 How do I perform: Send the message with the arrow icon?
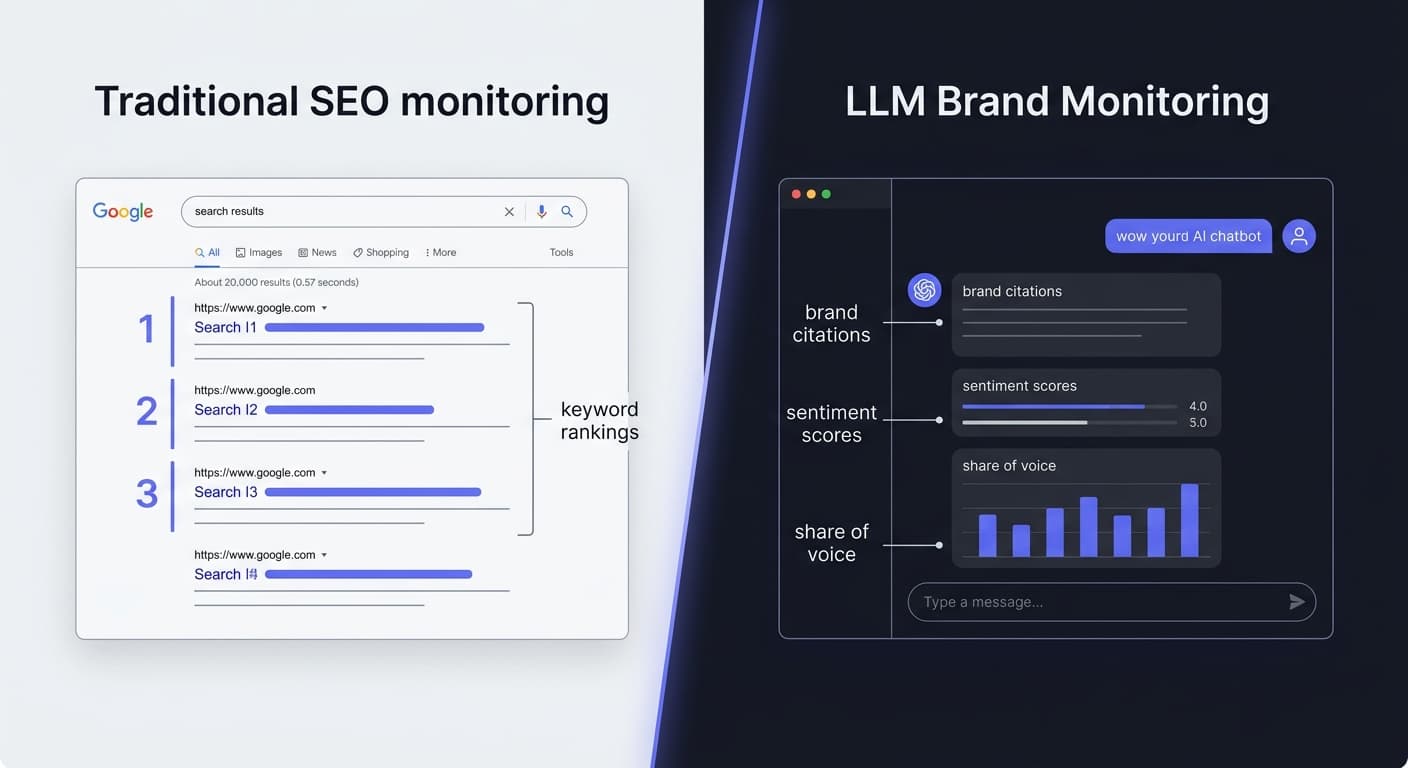coord(1297,602)
